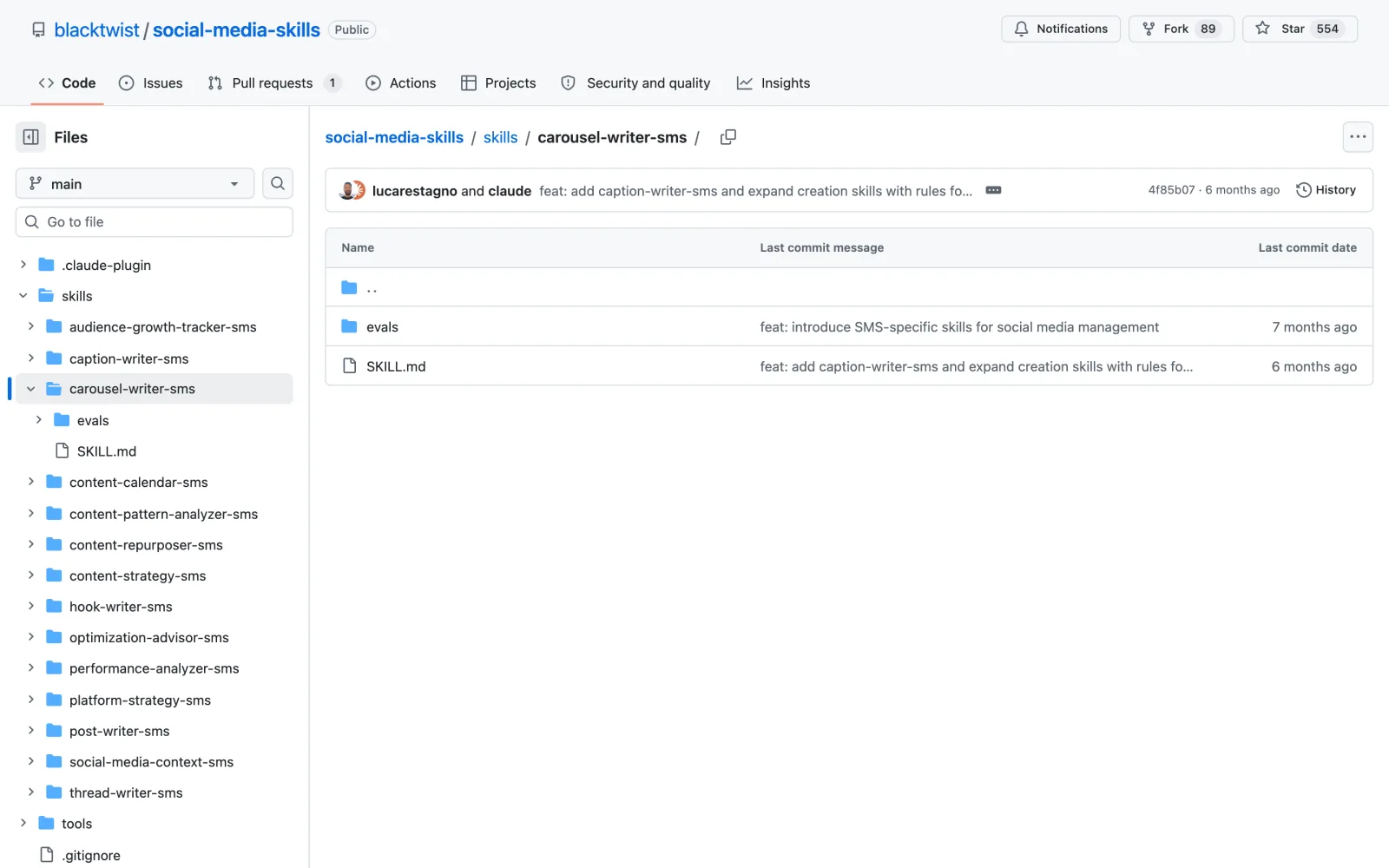Open commit History link
The height and width of the screenshot is (868, 1389).
[x=1326, y=190]
